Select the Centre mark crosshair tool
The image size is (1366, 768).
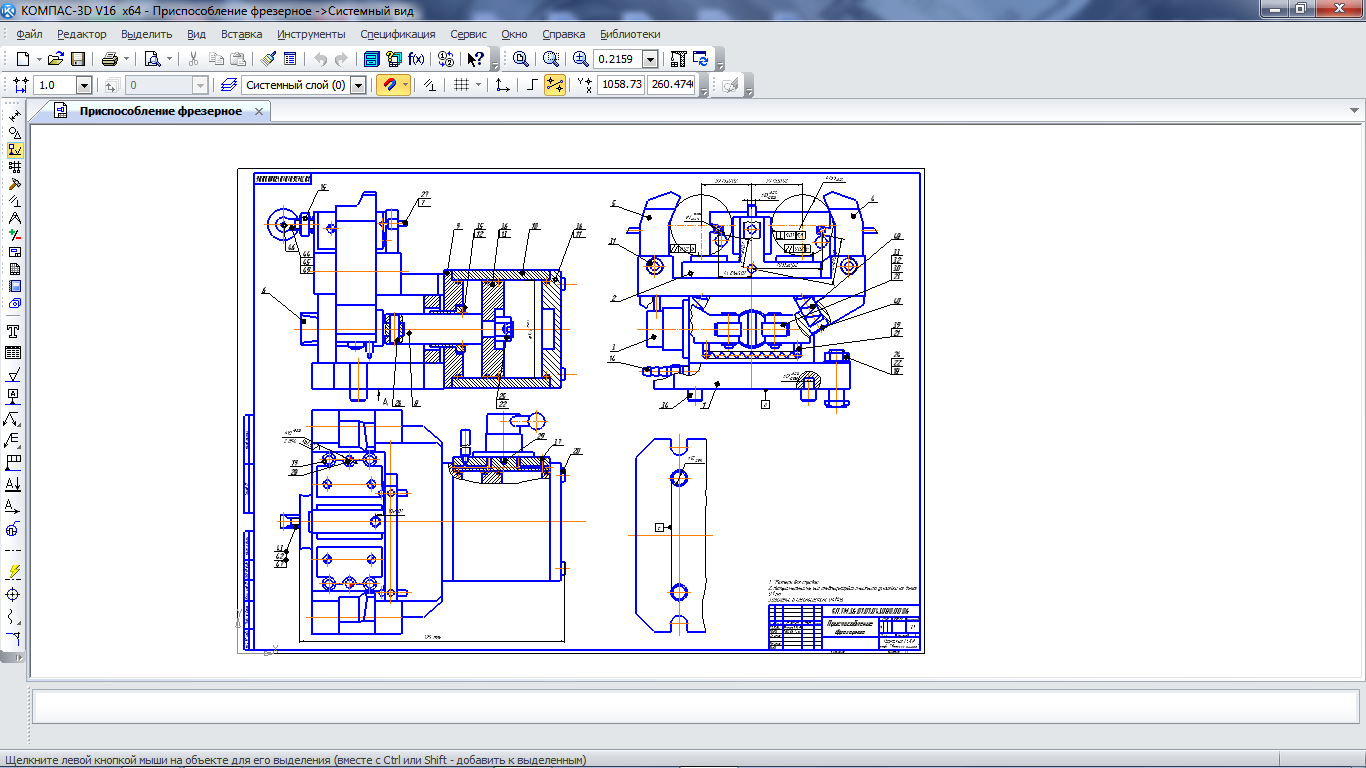click(14, 594)
